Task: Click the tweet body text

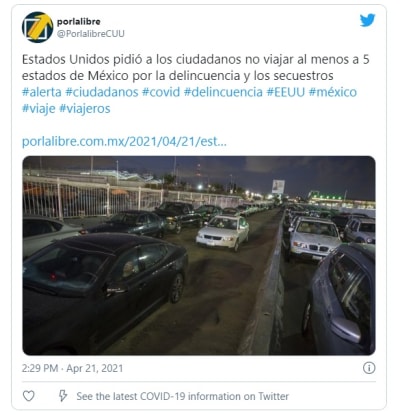Action: (196, 67)
